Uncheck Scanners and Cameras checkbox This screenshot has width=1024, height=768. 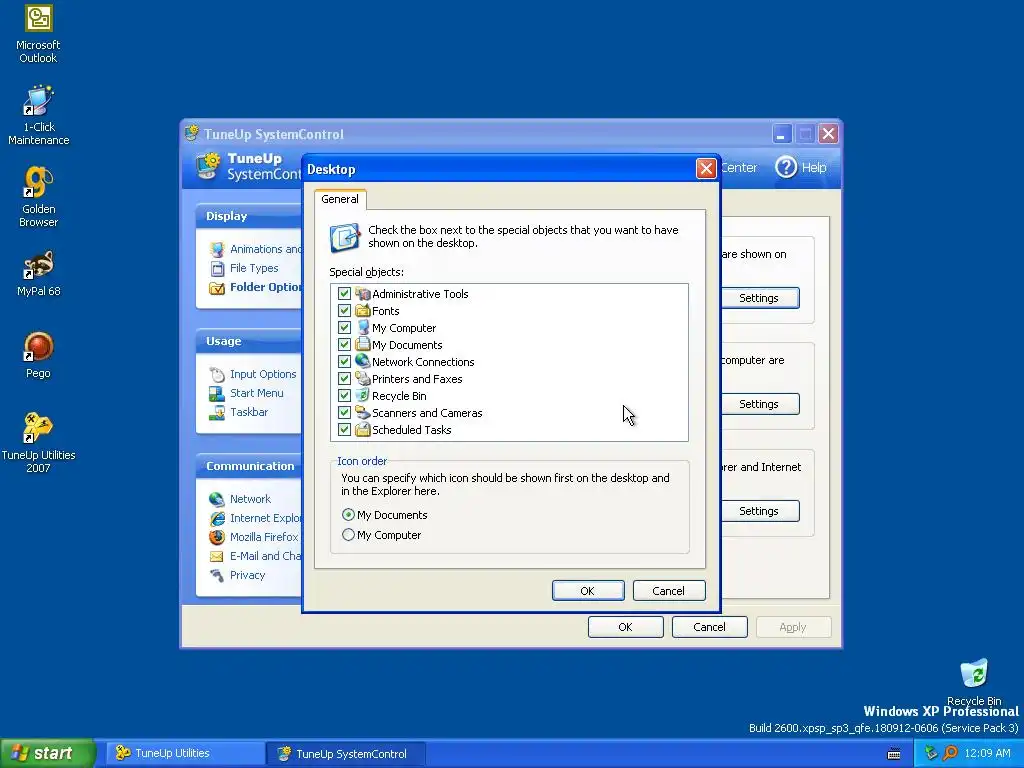(344, 413)
